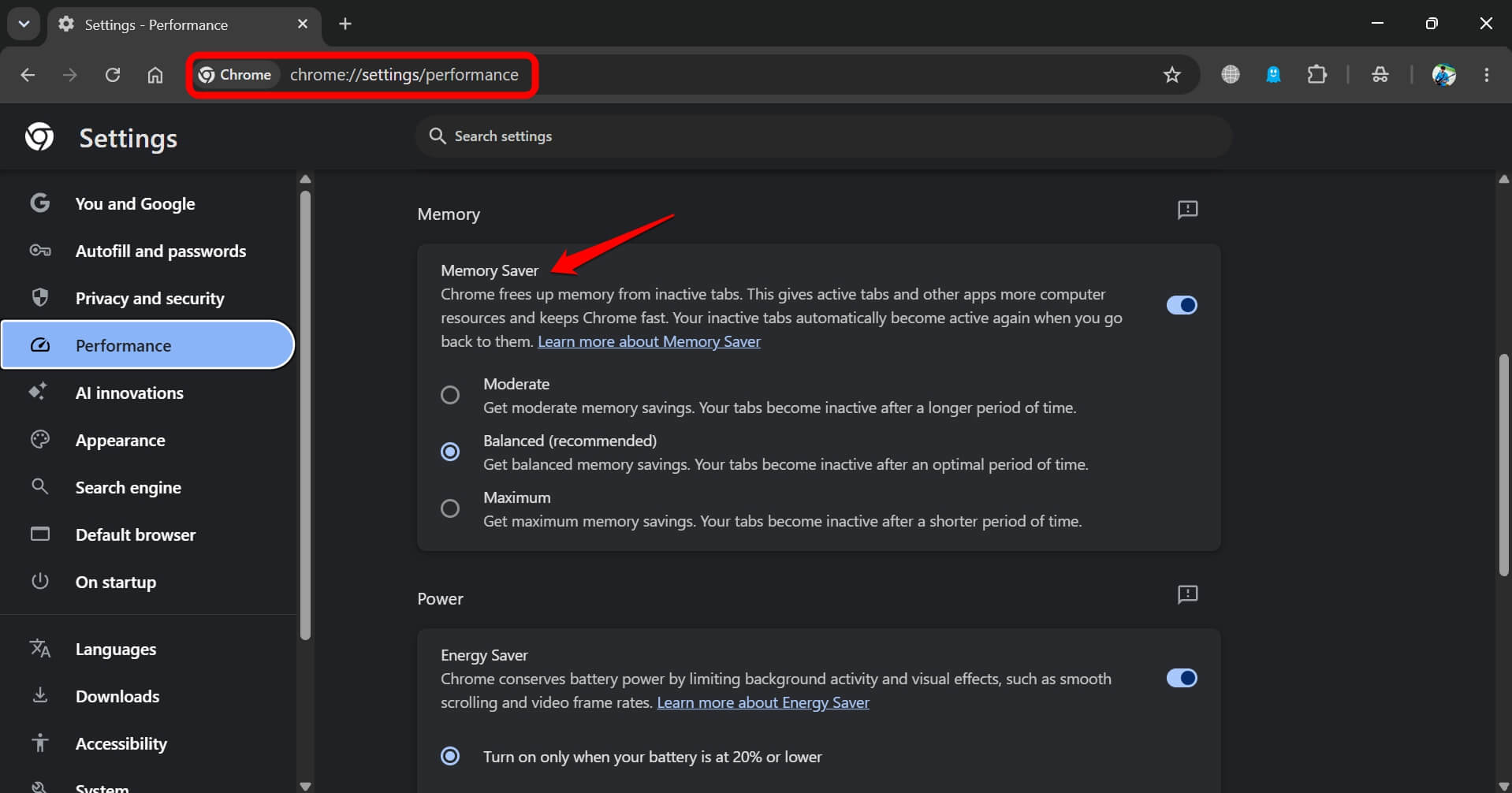
Task: Open the blue ghost extension icon
Action: (x=1273, y=75)
